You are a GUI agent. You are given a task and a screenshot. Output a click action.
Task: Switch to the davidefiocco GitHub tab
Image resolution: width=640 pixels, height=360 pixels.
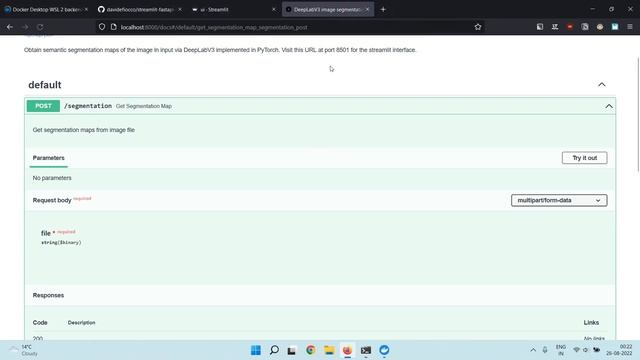coord(140,9)
